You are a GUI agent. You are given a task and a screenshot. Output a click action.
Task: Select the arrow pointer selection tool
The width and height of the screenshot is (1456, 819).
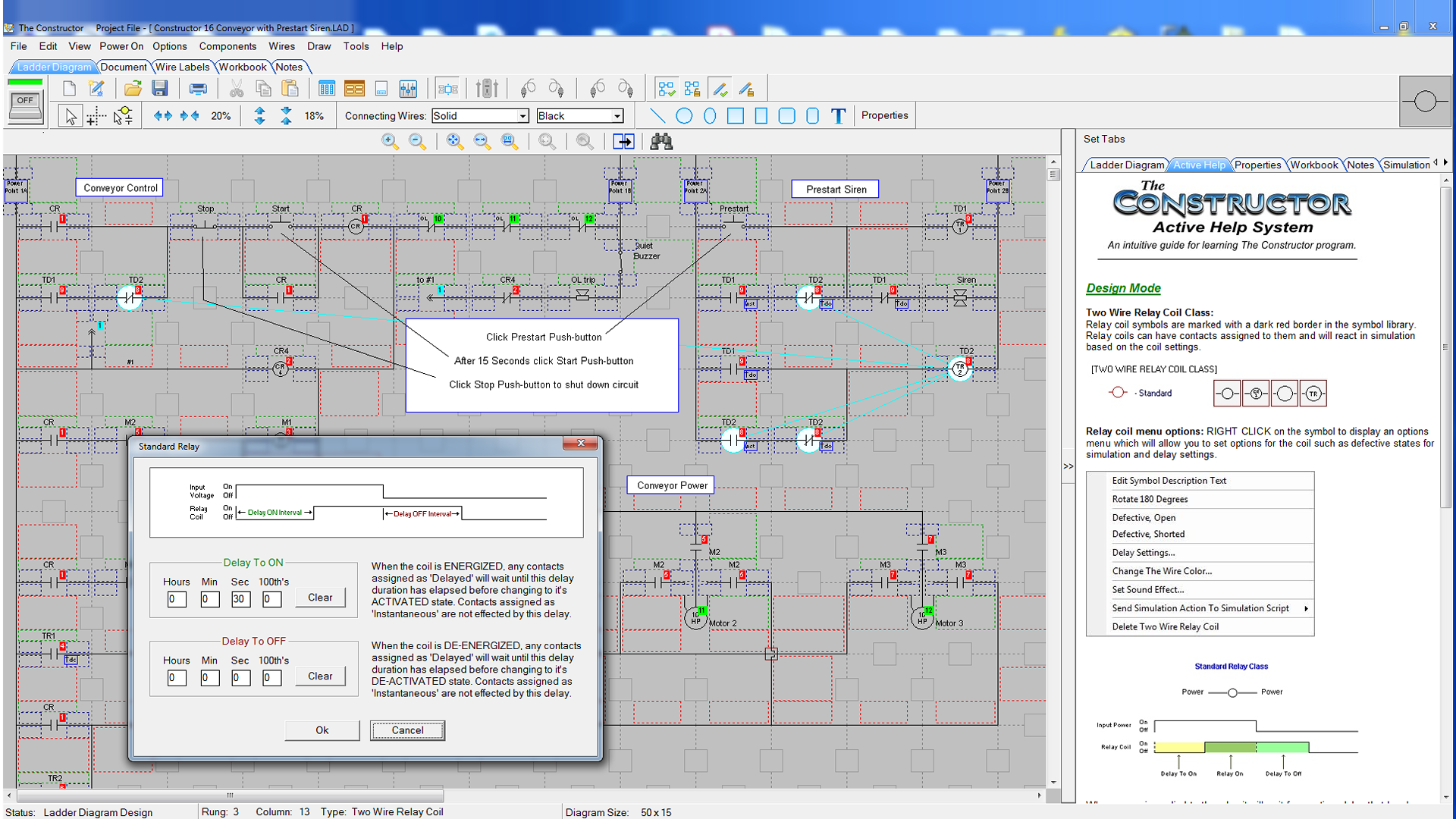point(71,116)
